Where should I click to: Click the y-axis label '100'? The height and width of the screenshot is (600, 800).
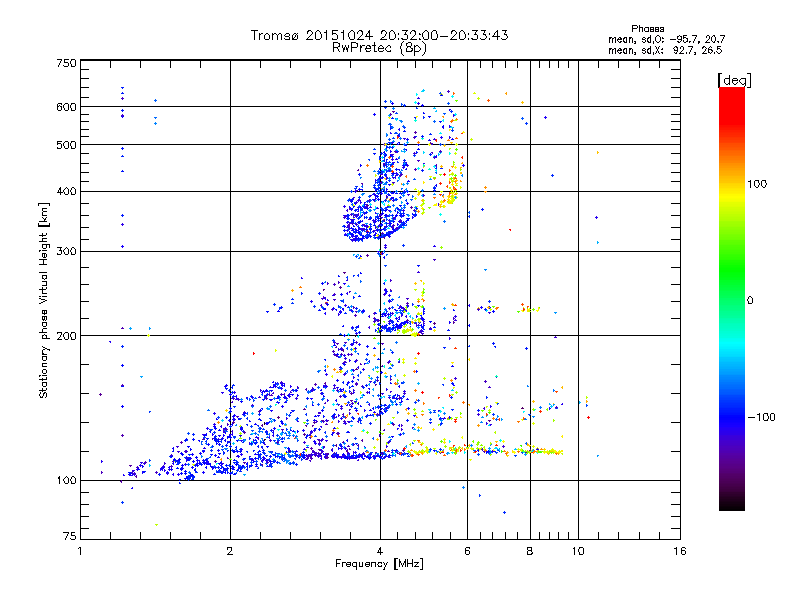click(67, 481)
